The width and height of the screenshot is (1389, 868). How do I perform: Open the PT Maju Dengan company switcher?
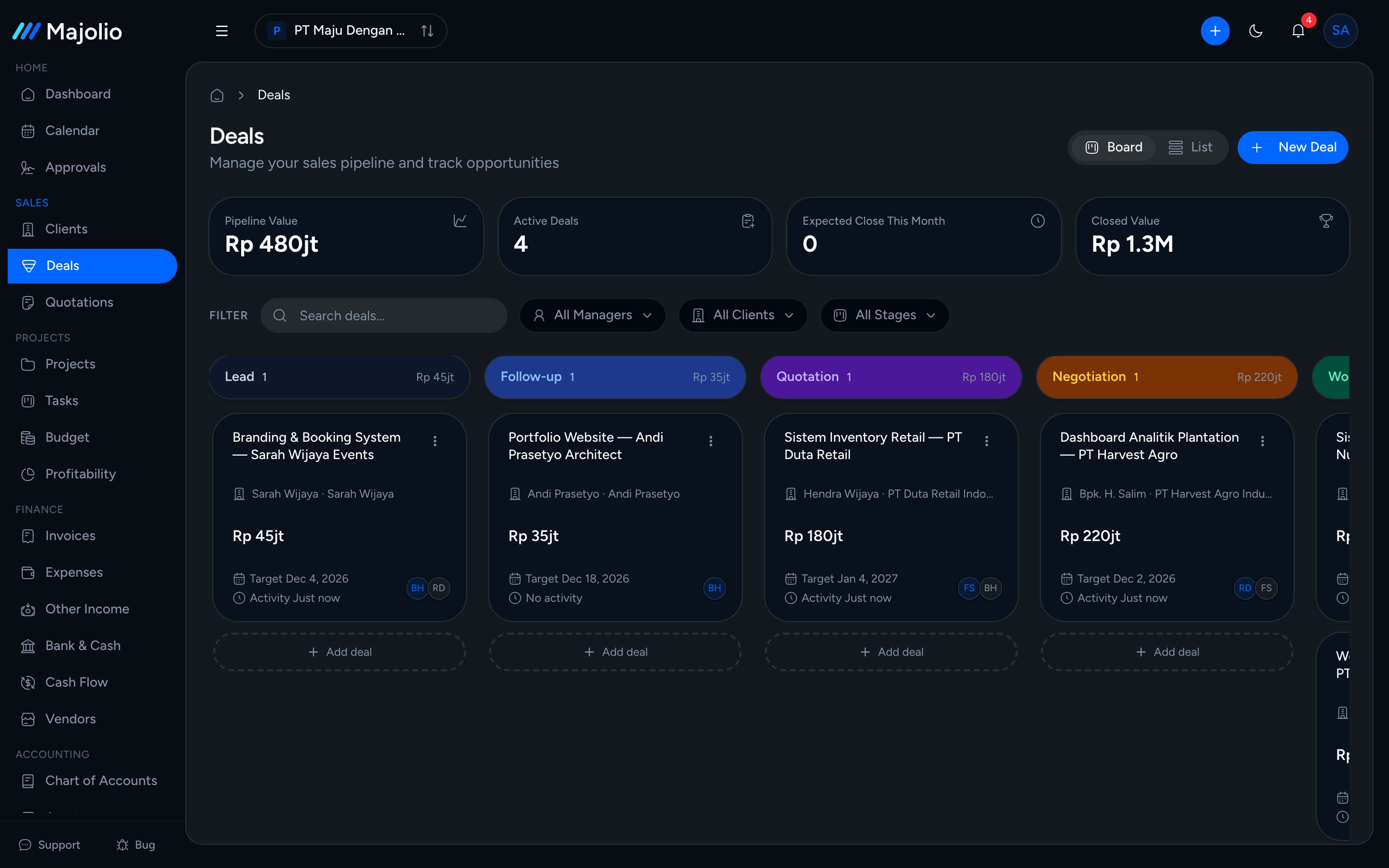pos(351,31)
